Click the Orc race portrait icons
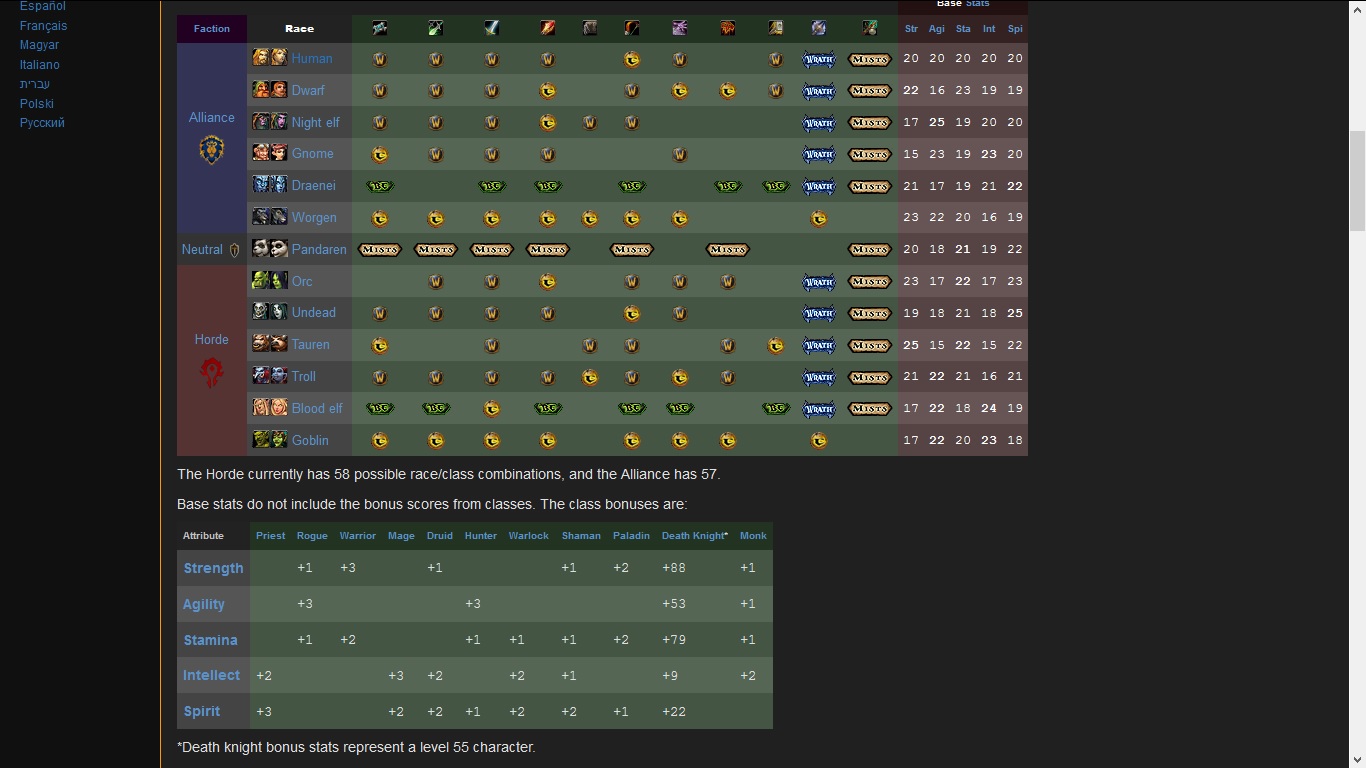This screenshot has width=1366, height=768. tap(270, 281)
